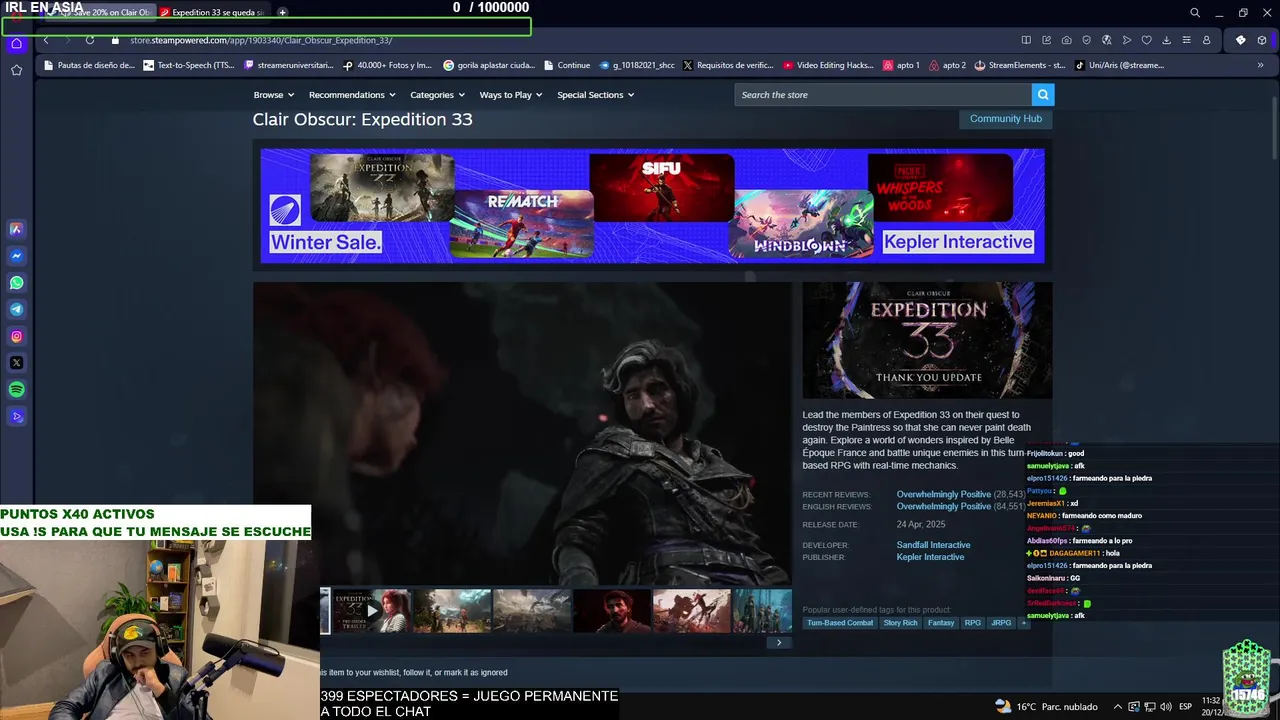The width and height of the screenshot is (1280, 720).
Task: Open the player icon in the sidebar
Action: (16, 417)
